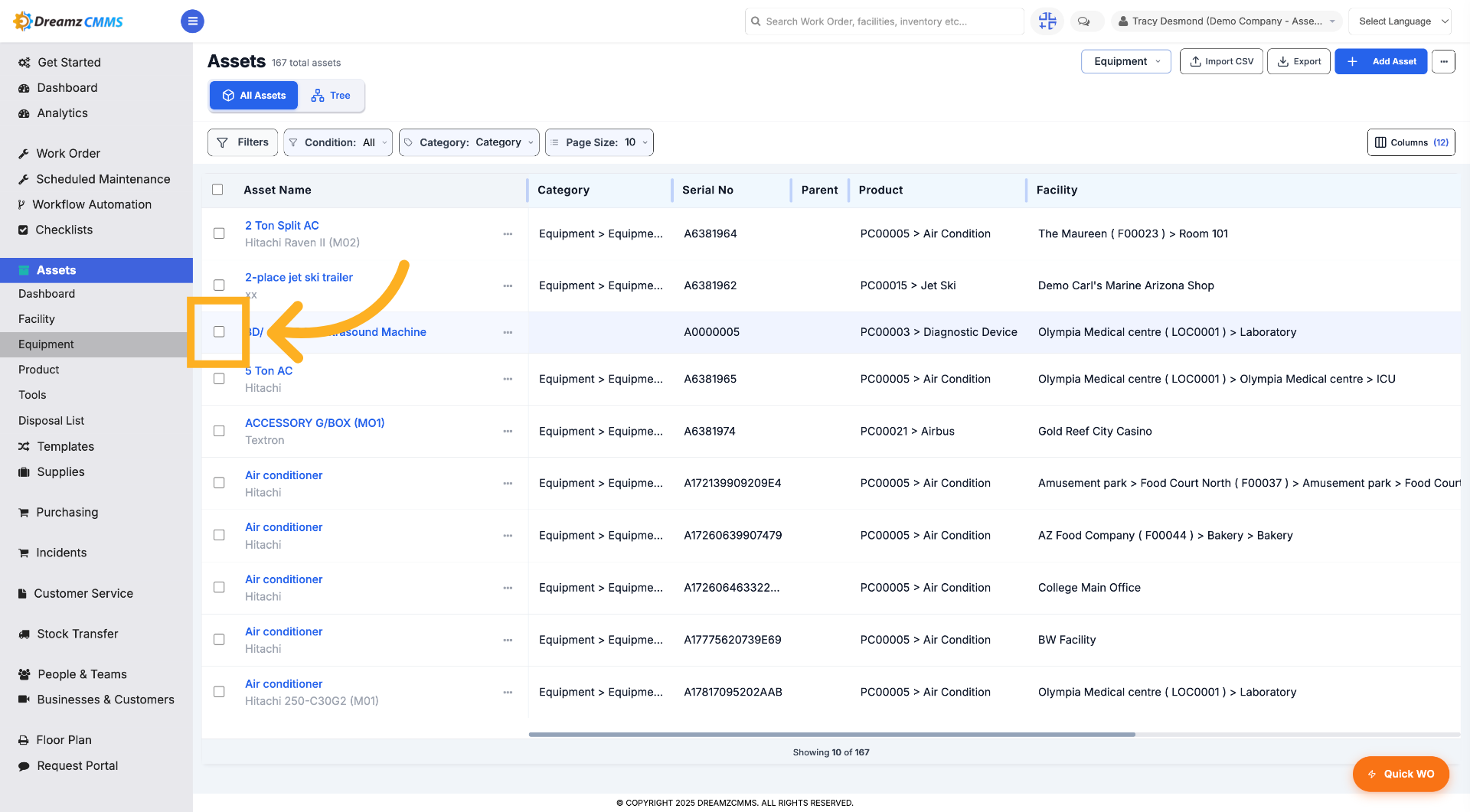Select Dashboard under Assets submenu

tap(47, 293)
